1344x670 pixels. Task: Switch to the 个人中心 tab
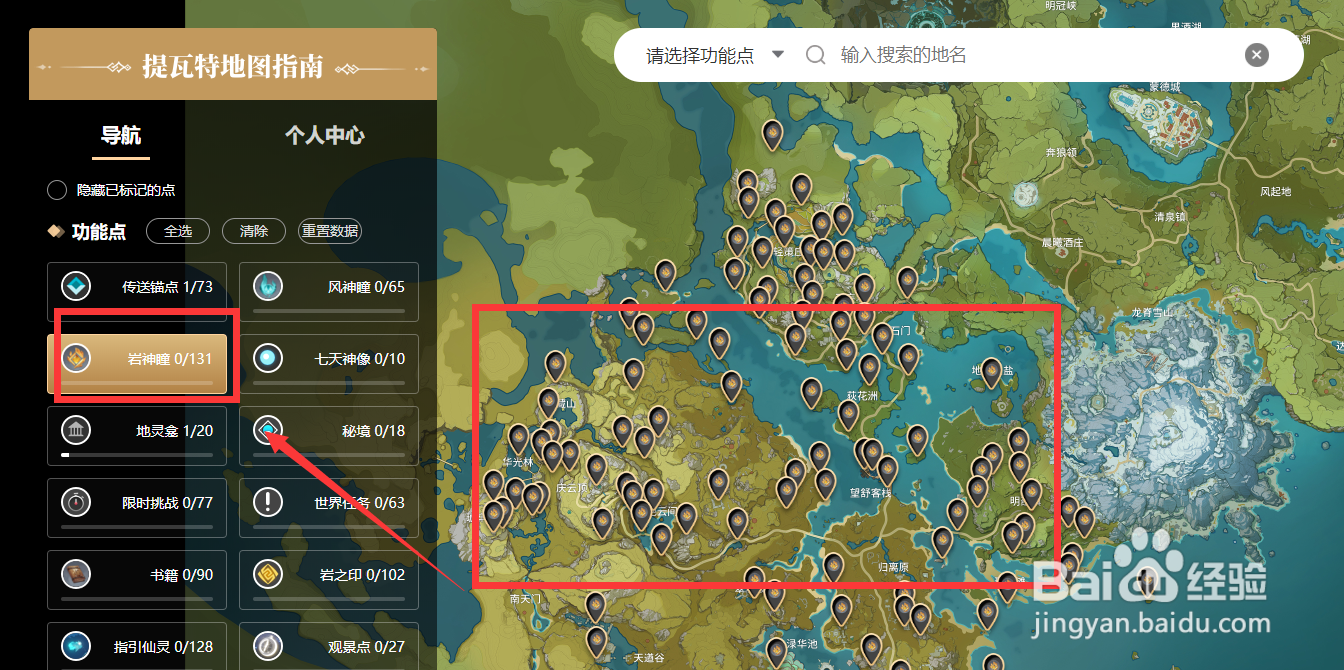pyautogui.click(x=325, y=135)
